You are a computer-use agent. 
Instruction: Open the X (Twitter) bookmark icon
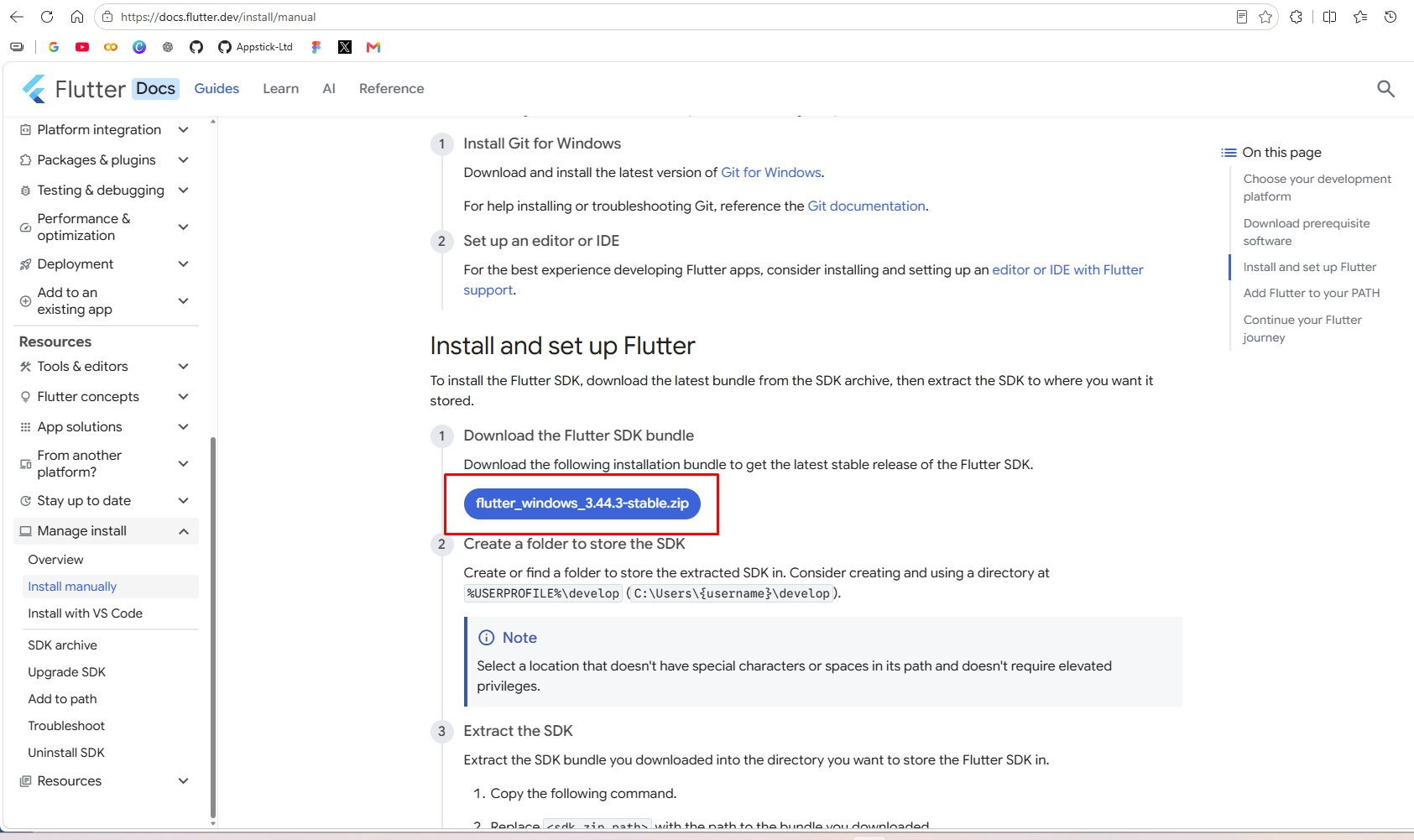coord(345,47)
